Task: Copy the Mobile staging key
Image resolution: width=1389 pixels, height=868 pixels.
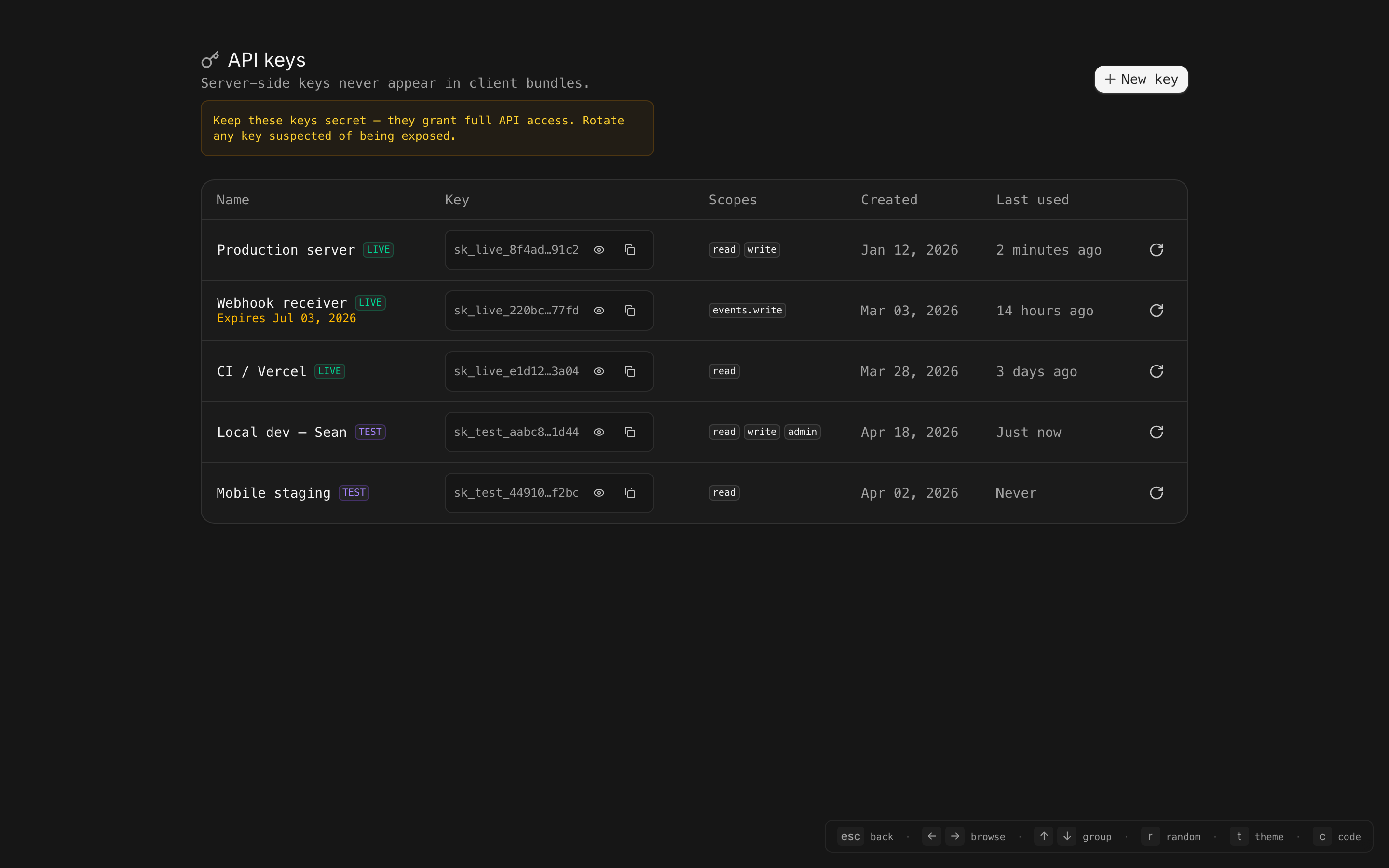Action: (x=630, y=493)
